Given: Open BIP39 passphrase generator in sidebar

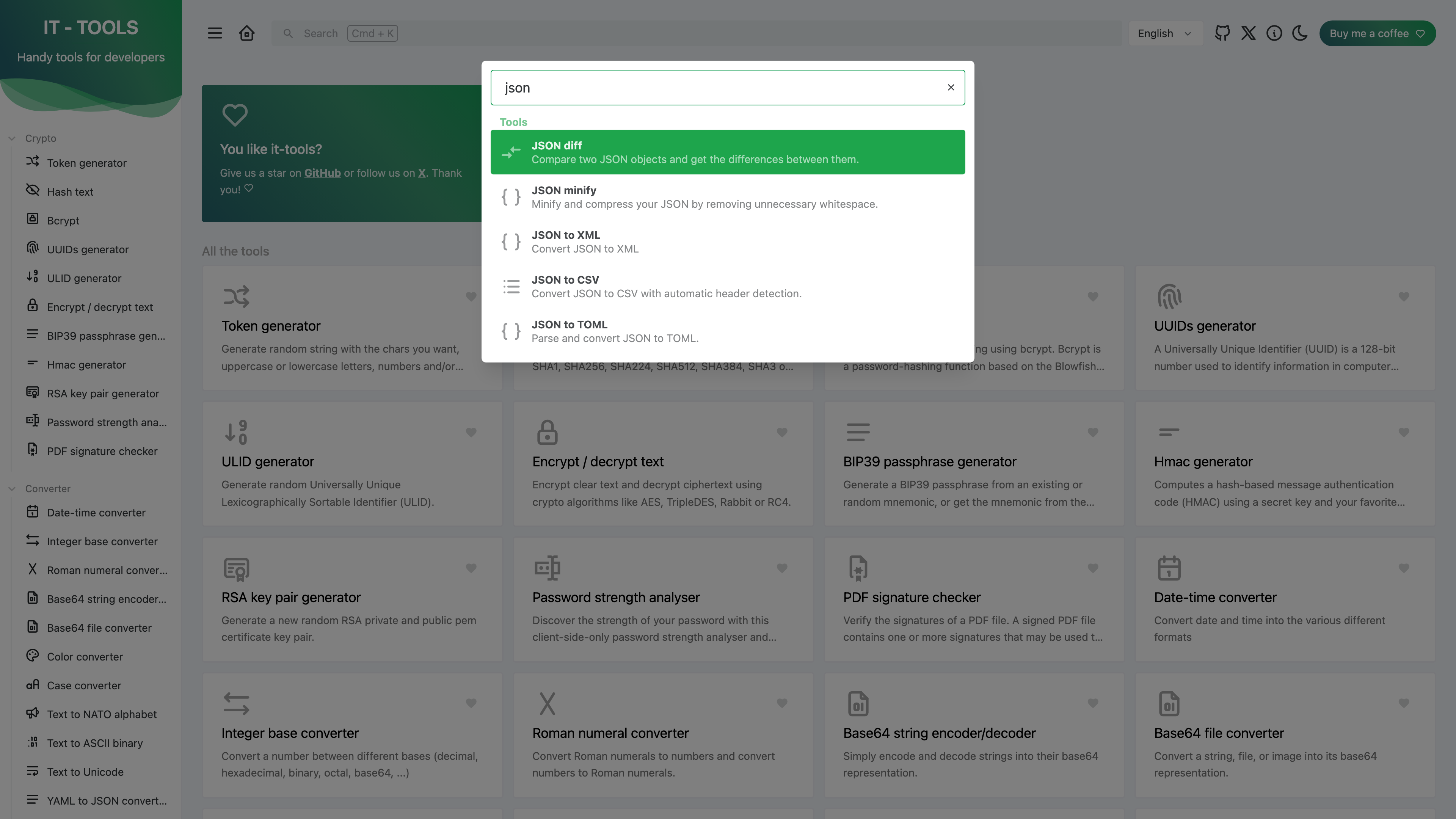Looking at the screenshot, I should [96, 336].
